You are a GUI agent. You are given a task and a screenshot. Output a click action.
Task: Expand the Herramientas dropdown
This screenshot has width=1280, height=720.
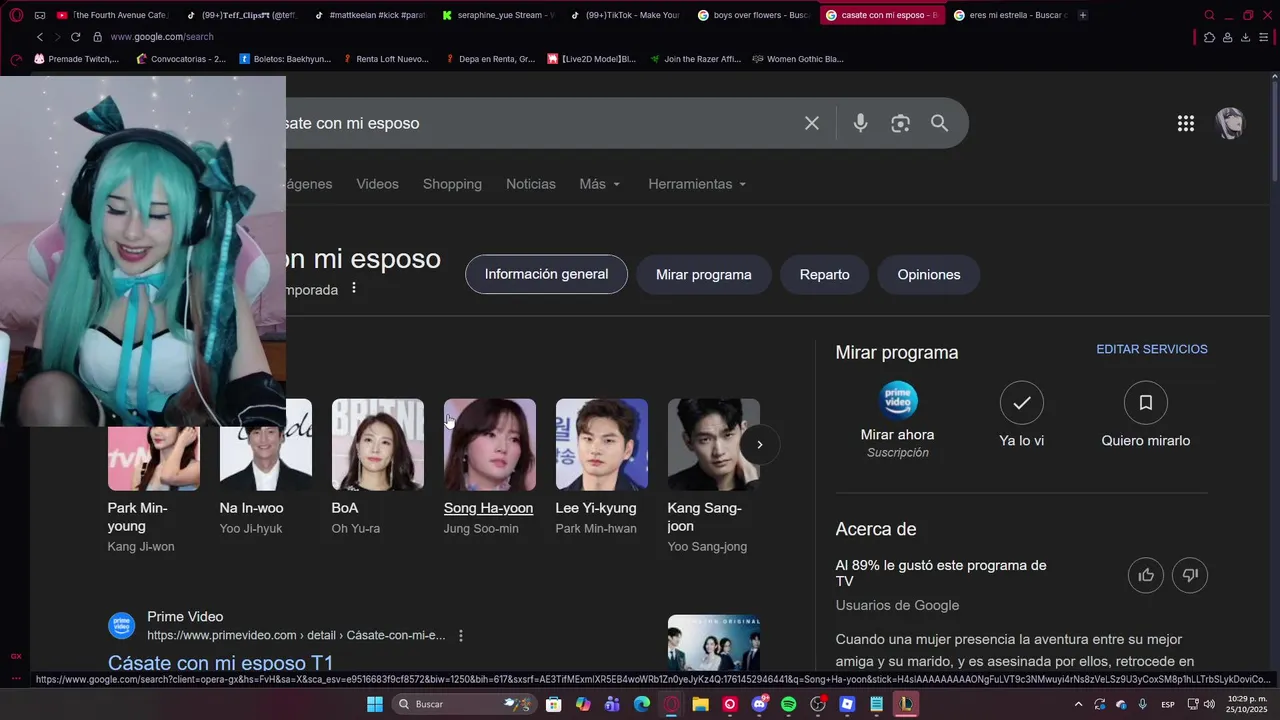click(x=697, y=184)
